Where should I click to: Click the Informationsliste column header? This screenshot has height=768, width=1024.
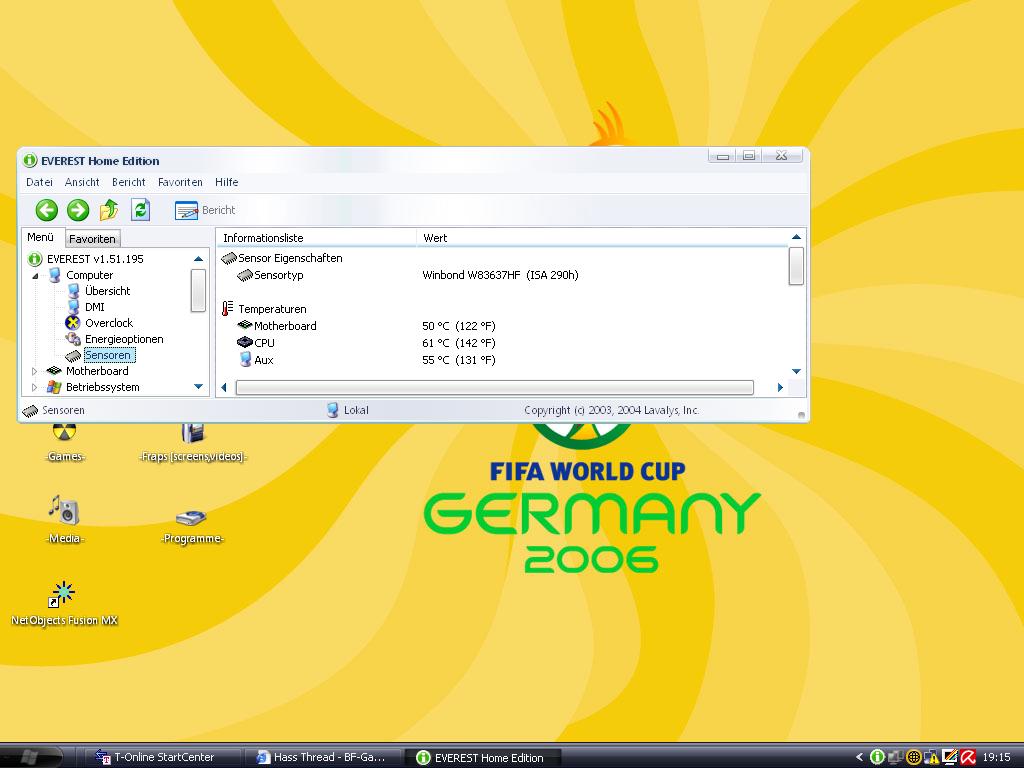[x=316, y=238]
